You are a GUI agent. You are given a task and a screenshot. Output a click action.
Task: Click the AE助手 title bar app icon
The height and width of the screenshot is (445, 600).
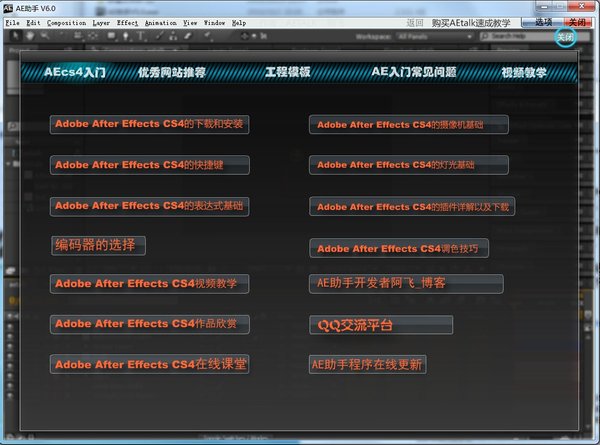pyautogui.click(x=8, y=8)
